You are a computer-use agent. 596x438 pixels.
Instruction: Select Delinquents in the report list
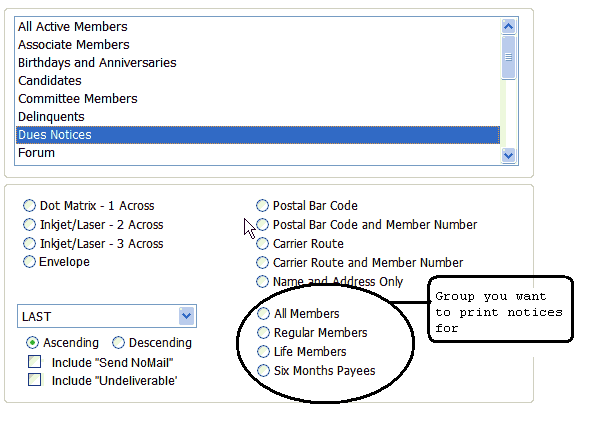(x=258, y=117)
